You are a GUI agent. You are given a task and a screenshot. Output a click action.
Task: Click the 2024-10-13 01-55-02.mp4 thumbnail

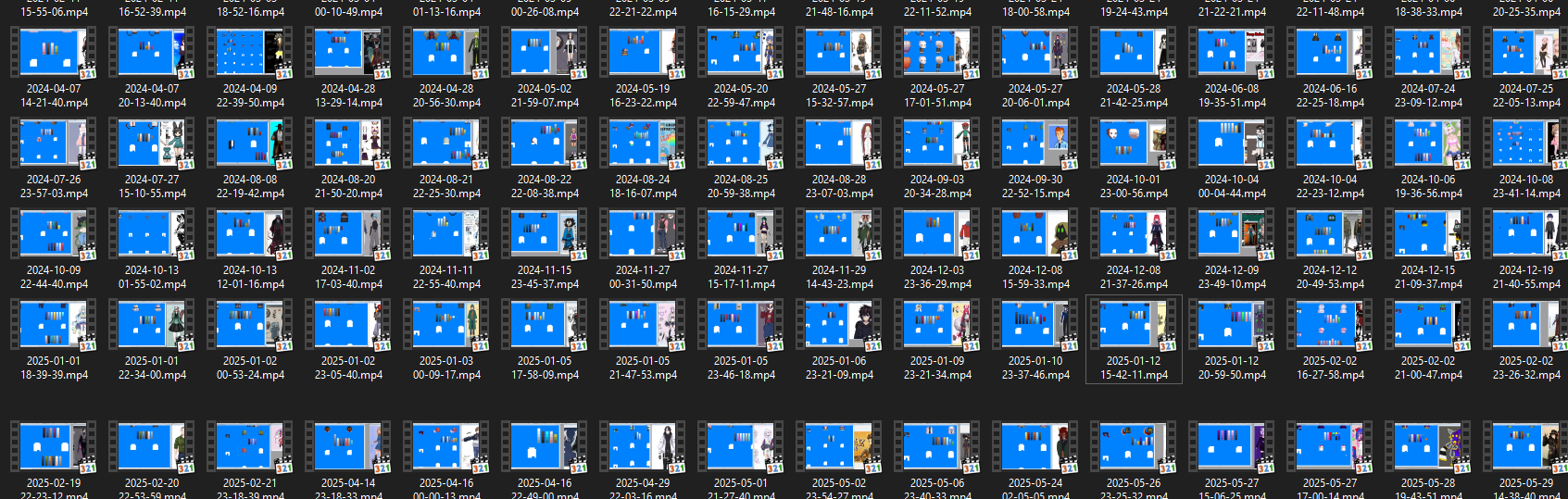[152, 233]
